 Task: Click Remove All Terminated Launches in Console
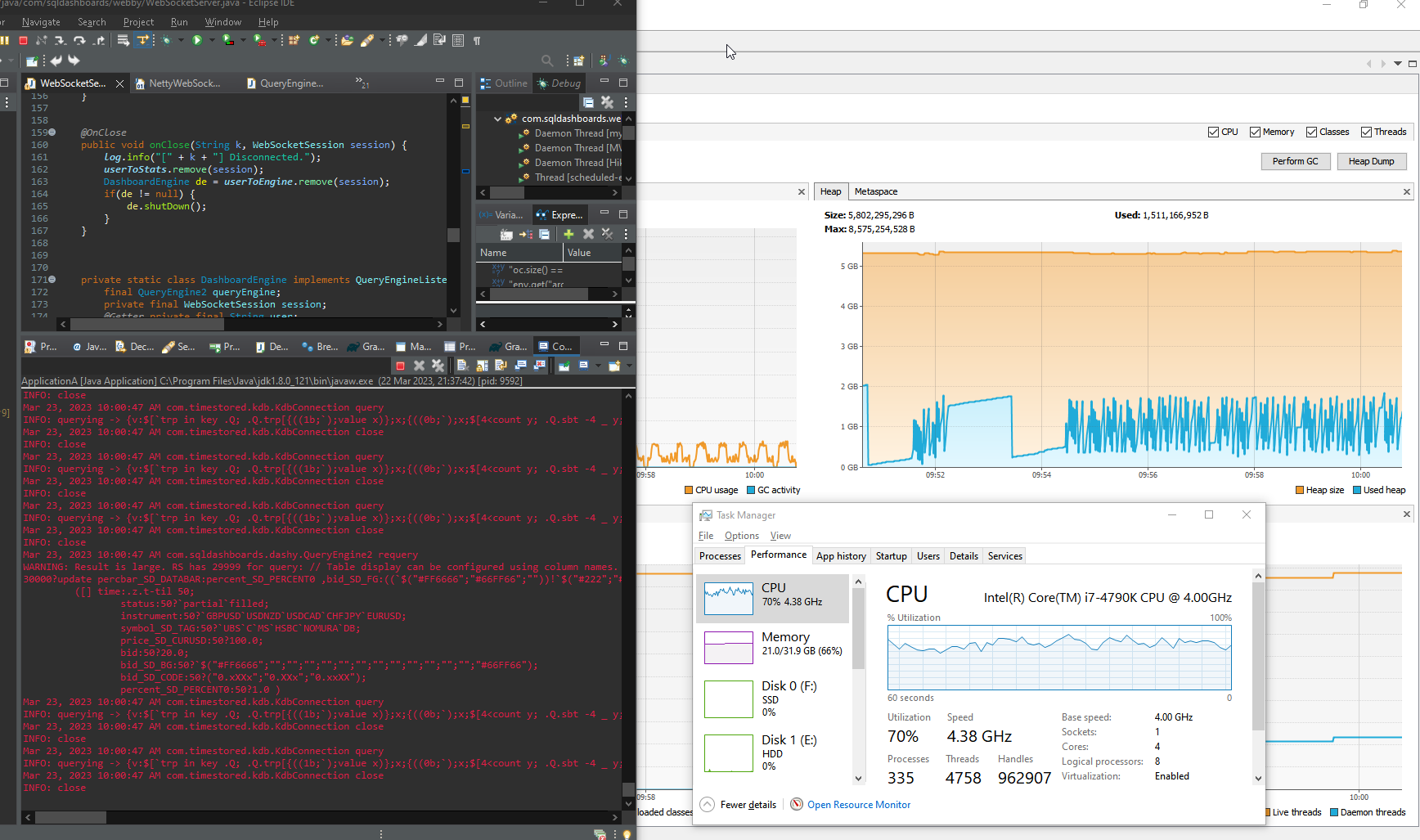click(438, 366)
